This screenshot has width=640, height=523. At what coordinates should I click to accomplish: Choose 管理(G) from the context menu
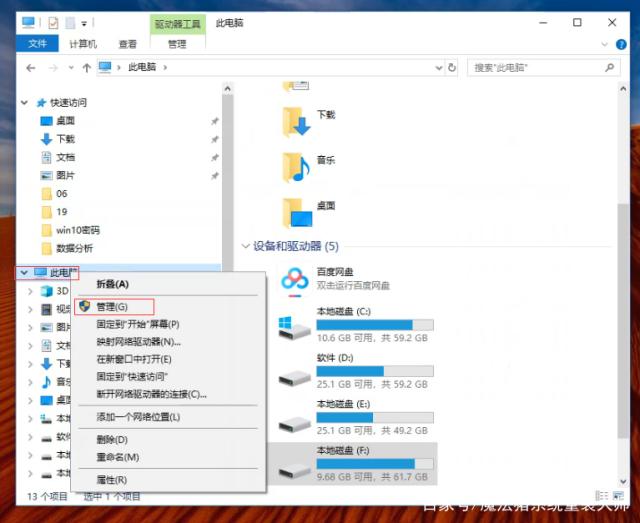(x=112, y=306)
